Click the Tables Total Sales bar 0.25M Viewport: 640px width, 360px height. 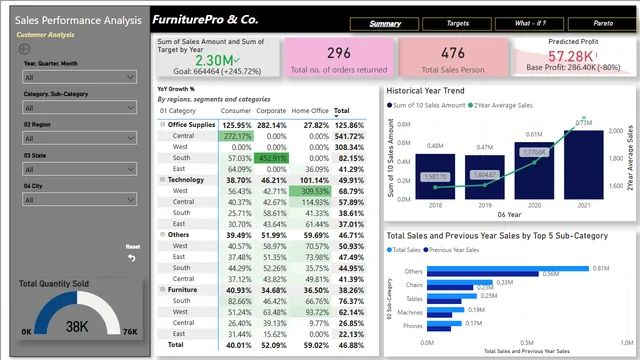[x=452, y=296]
